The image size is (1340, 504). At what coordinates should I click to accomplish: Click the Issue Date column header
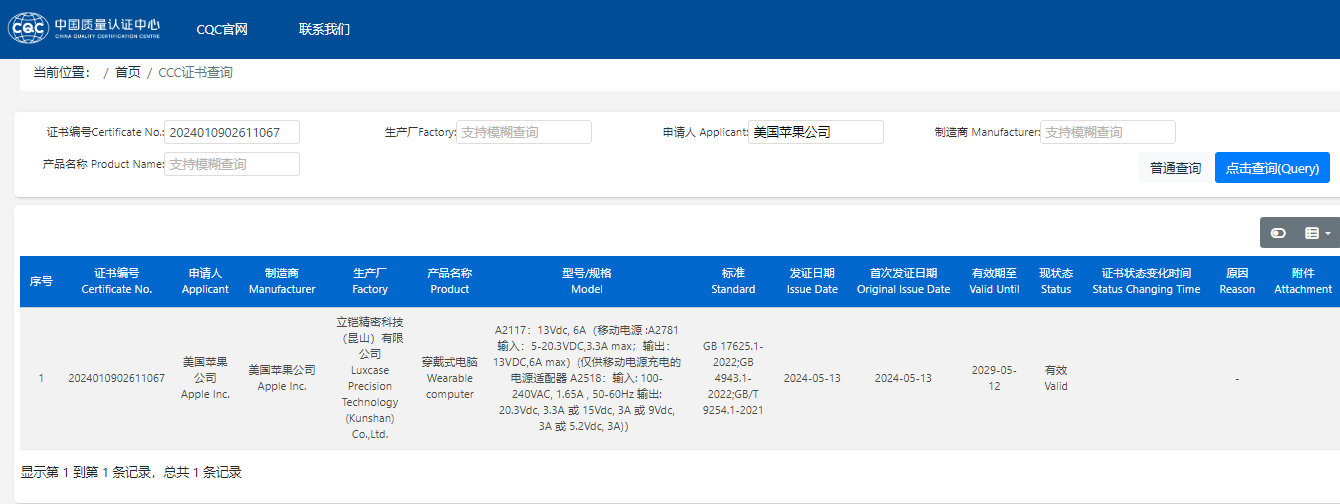(x=812, y=281)
